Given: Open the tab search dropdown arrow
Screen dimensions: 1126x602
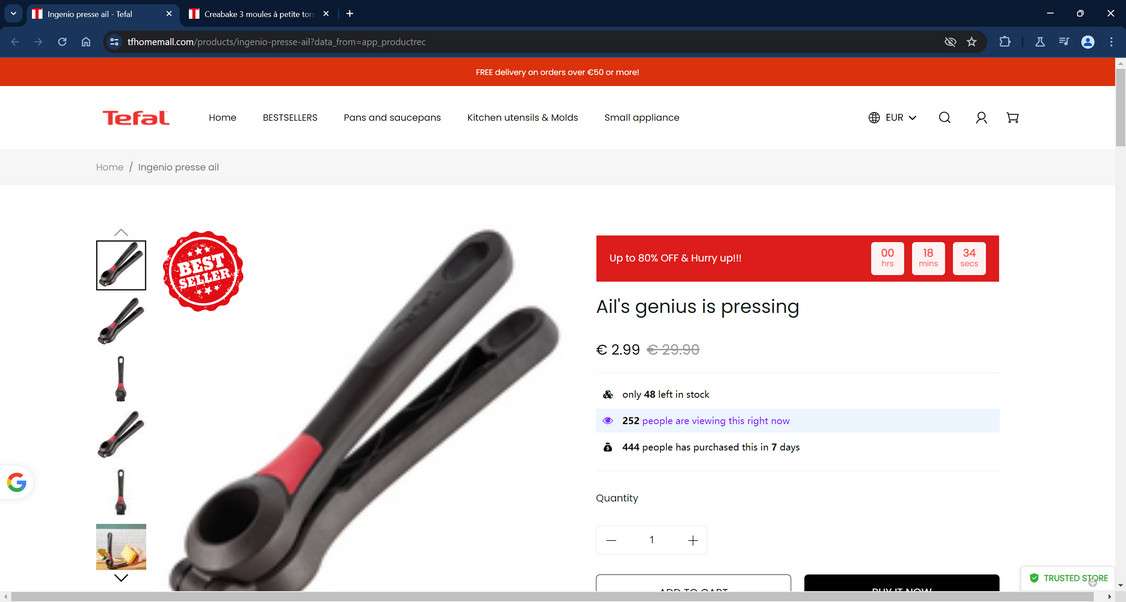Looking at the screenshot, I should tap(13, 14).
